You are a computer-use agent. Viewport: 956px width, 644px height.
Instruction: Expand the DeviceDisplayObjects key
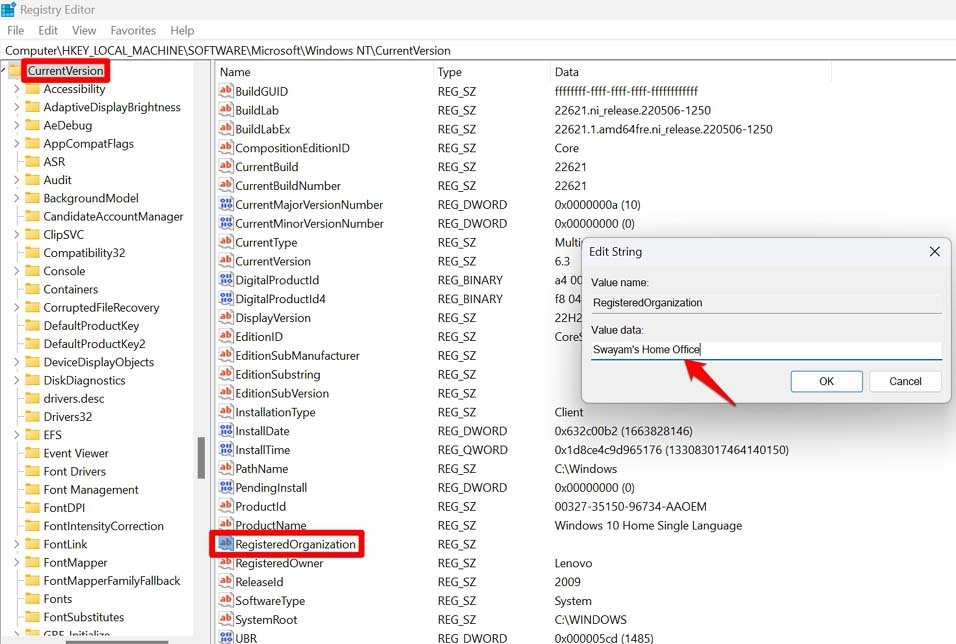(16, 362)
